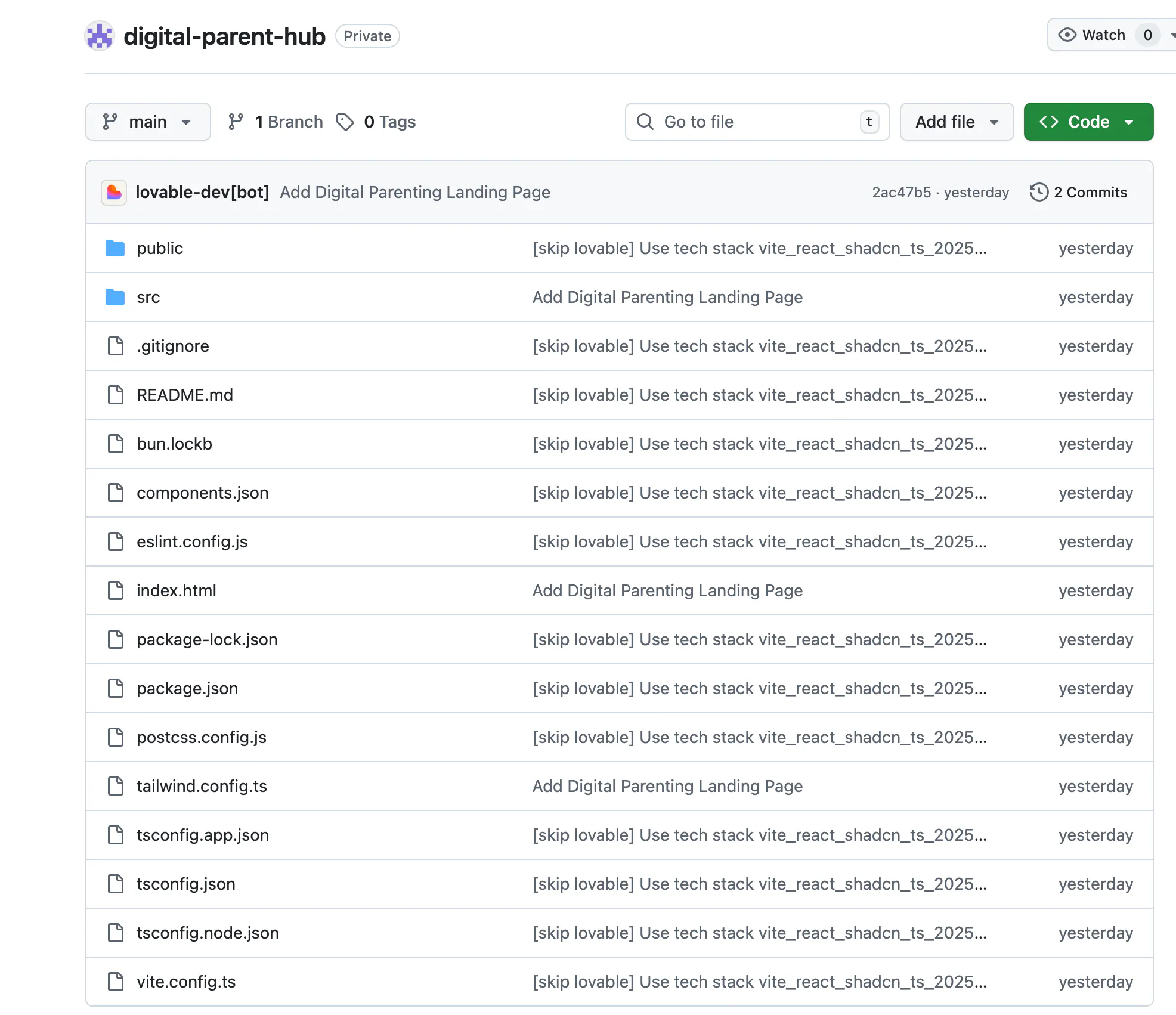Image resolution: width=1176 pixels, height=1015 pixels.
Task: Open the latest commit message Add Digital Parenting Landing Page
Action: click(x=415, y=192)
